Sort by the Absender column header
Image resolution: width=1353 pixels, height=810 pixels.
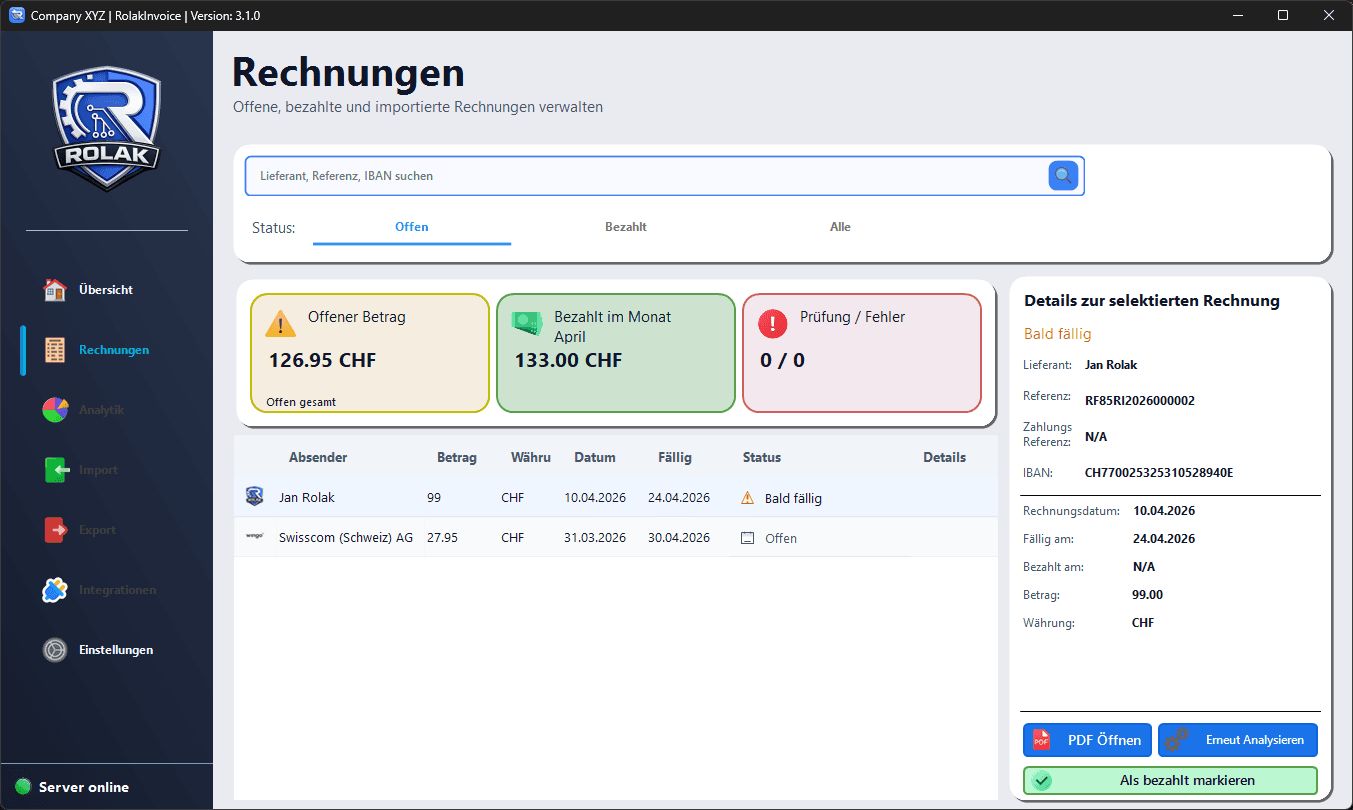tap(318, 458)
